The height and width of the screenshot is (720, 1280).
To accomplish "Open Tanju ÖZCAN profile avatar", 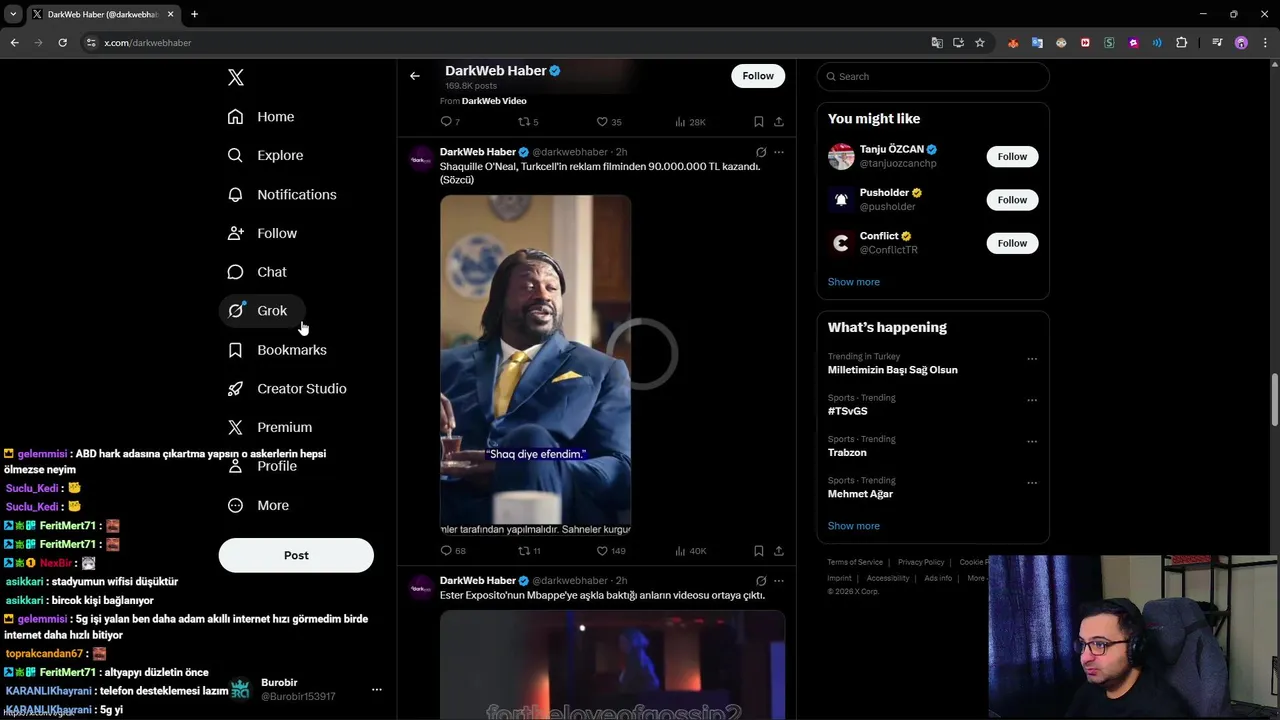I will [x=841, y=157].
